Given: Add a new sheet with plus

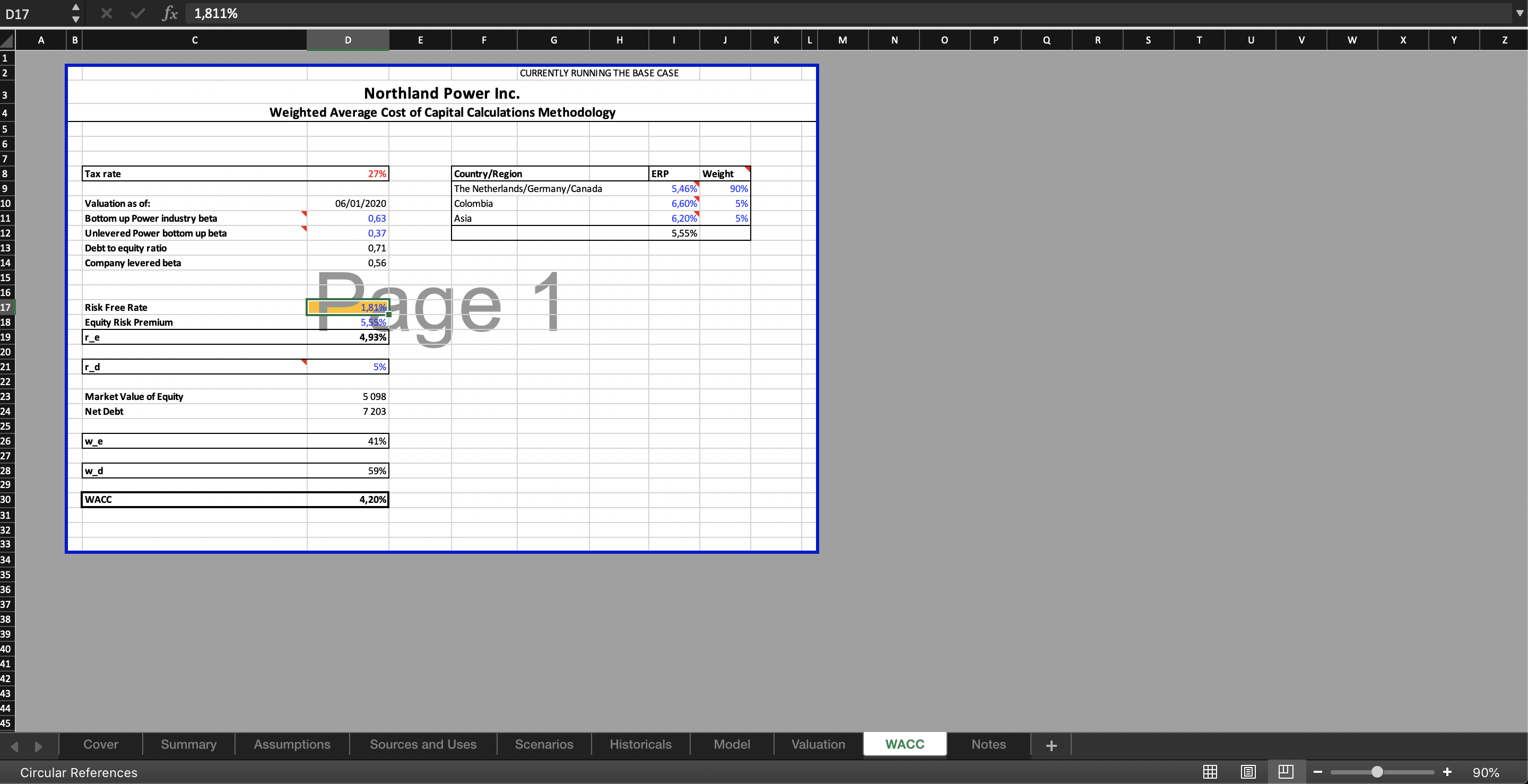Looking at the screenshot, I should click(x=1051, y=745).
